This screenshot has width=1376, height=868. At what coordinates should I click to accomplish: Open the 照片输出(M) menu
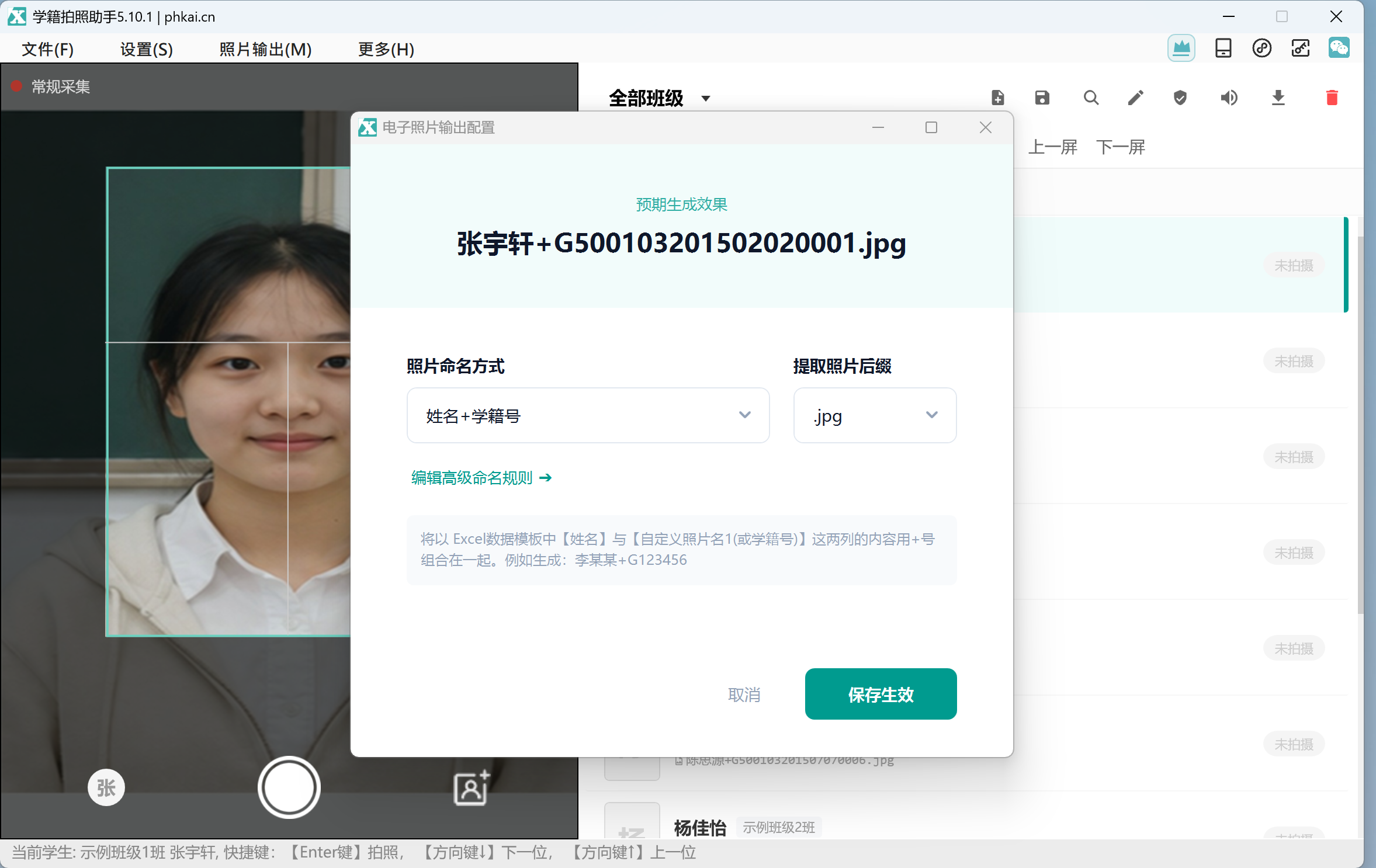[265, 49]
